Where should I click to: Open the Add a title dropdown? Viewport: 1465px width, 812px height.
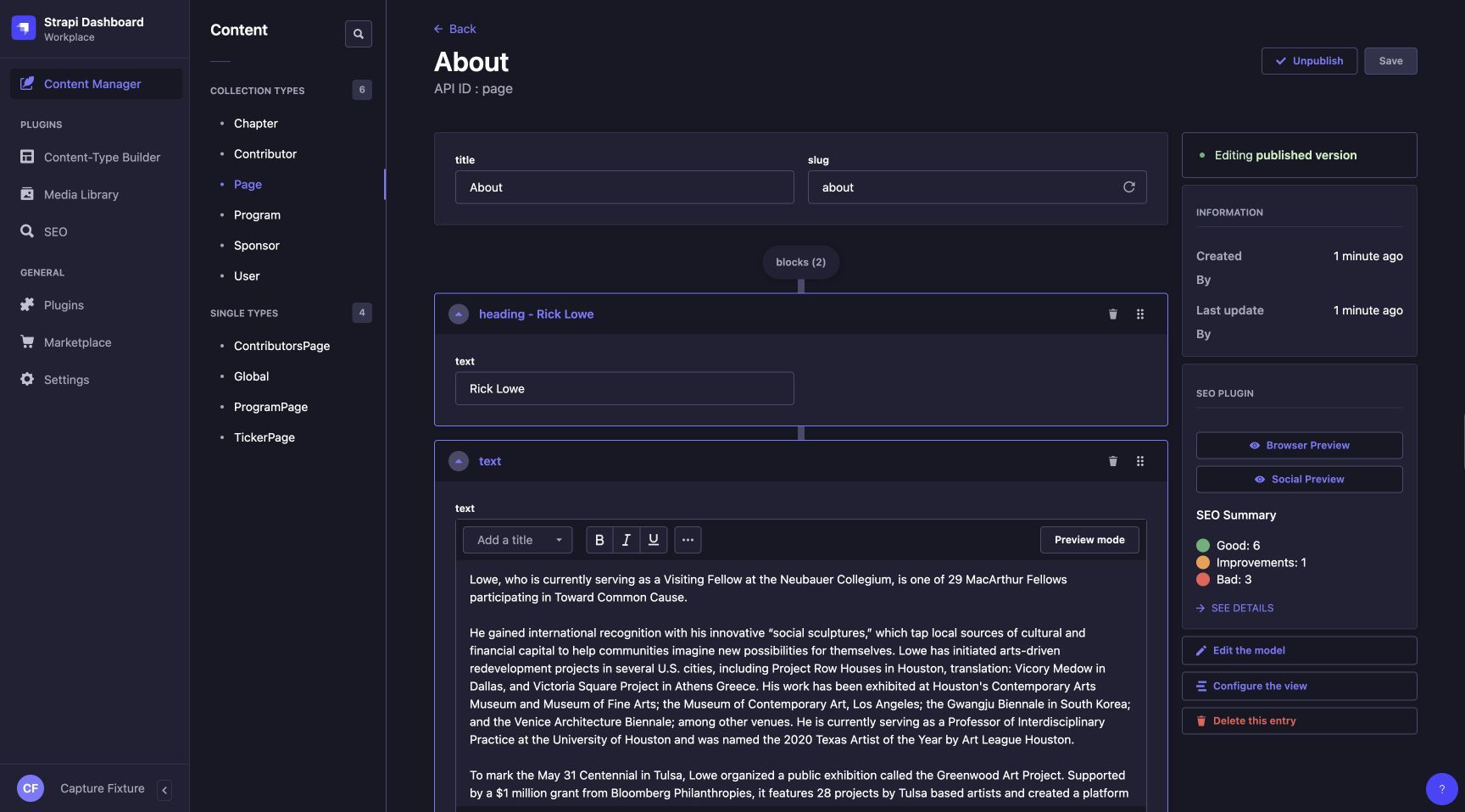pyautogui.click(x=517, y=540)
